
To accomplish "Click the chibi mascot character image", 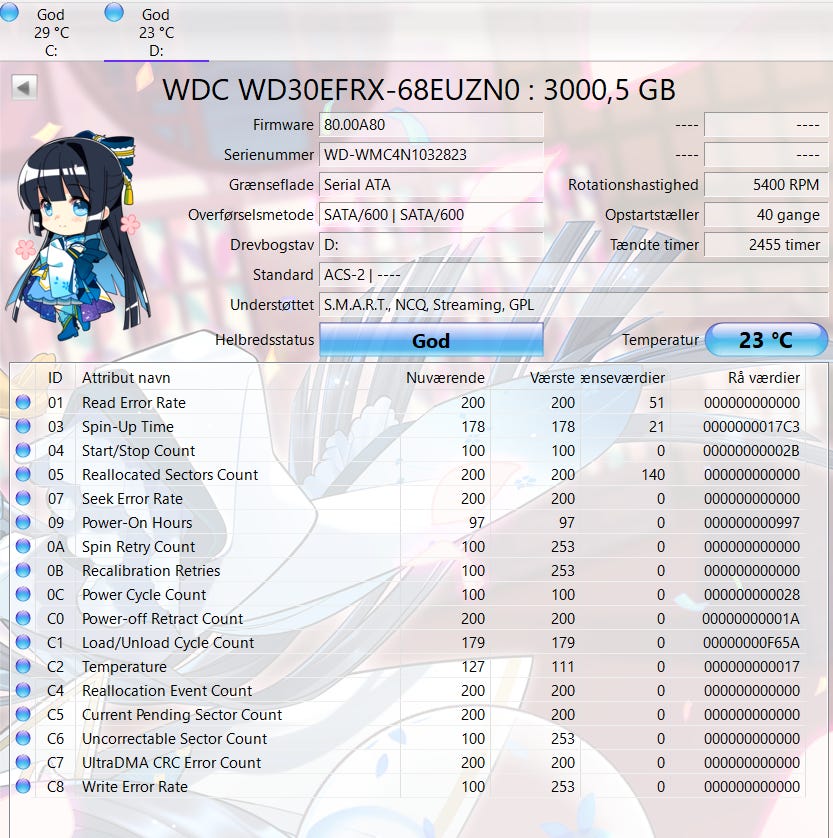I will click(78, 235).
